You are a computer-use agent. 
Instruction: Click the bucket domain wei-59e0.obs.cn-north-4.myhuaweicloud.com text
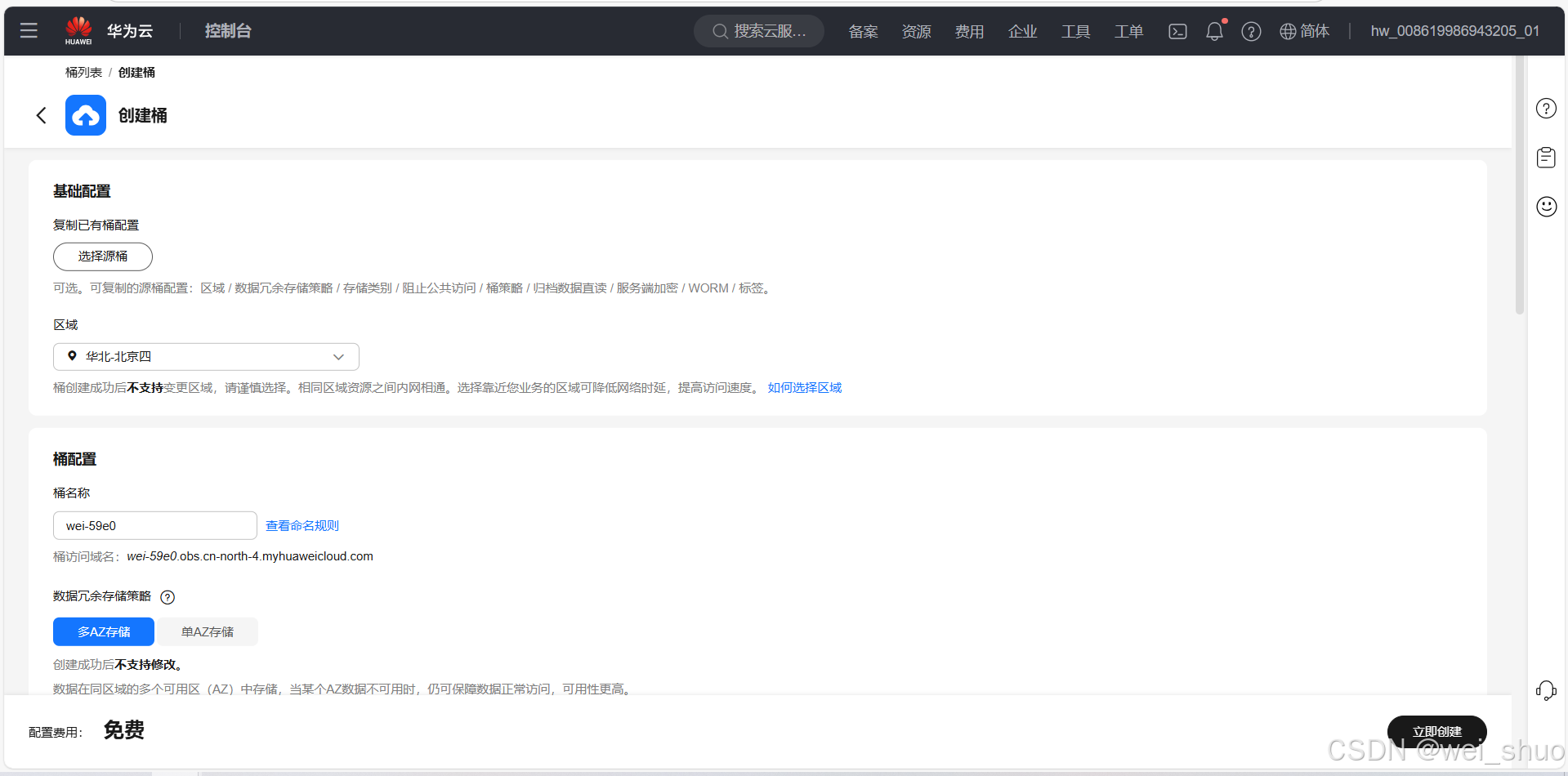pos(250,556)
